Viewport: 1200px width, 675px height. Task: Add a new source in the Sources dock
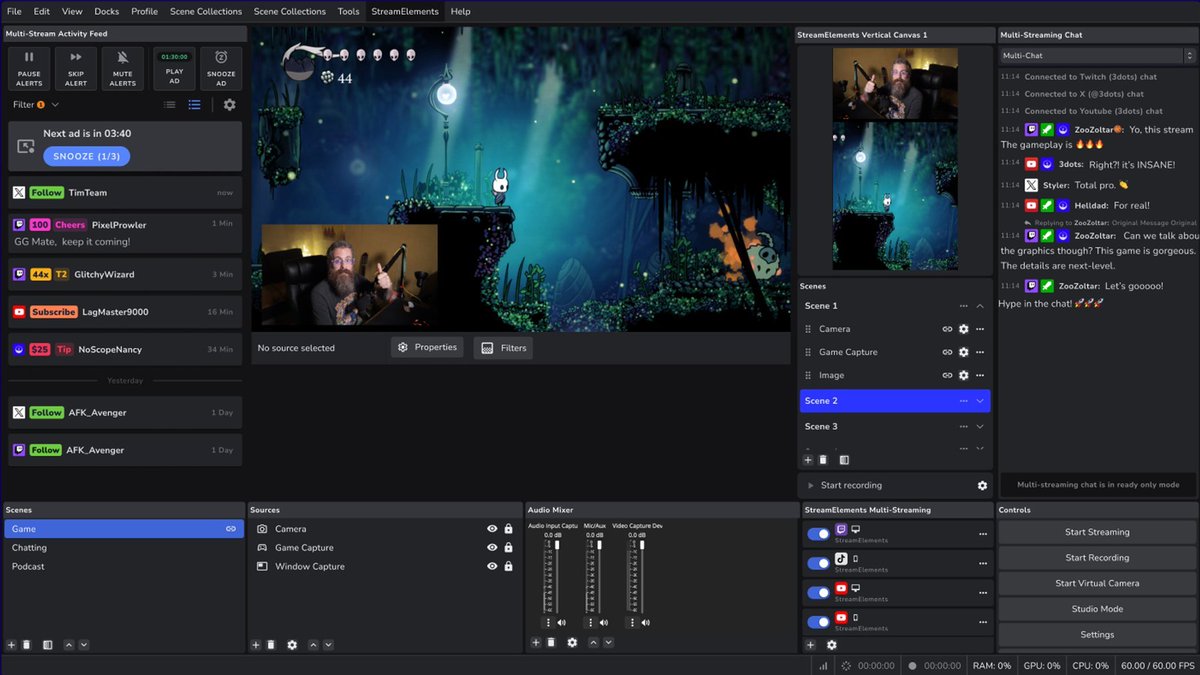click(x=255, y=645)
